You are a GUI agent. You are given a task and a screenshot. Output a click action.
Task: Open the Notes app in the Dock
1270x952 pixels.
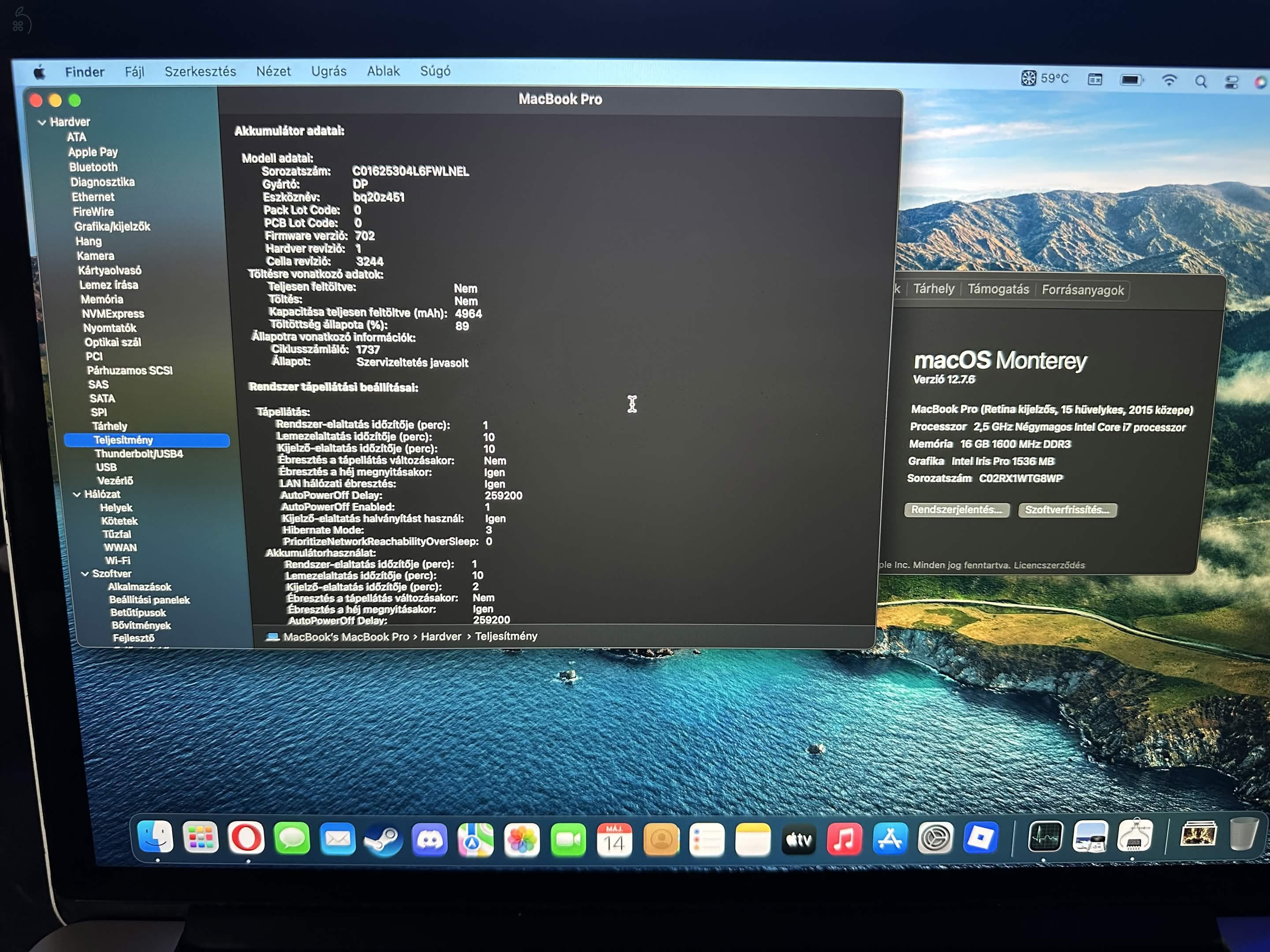tap(753, 840)
